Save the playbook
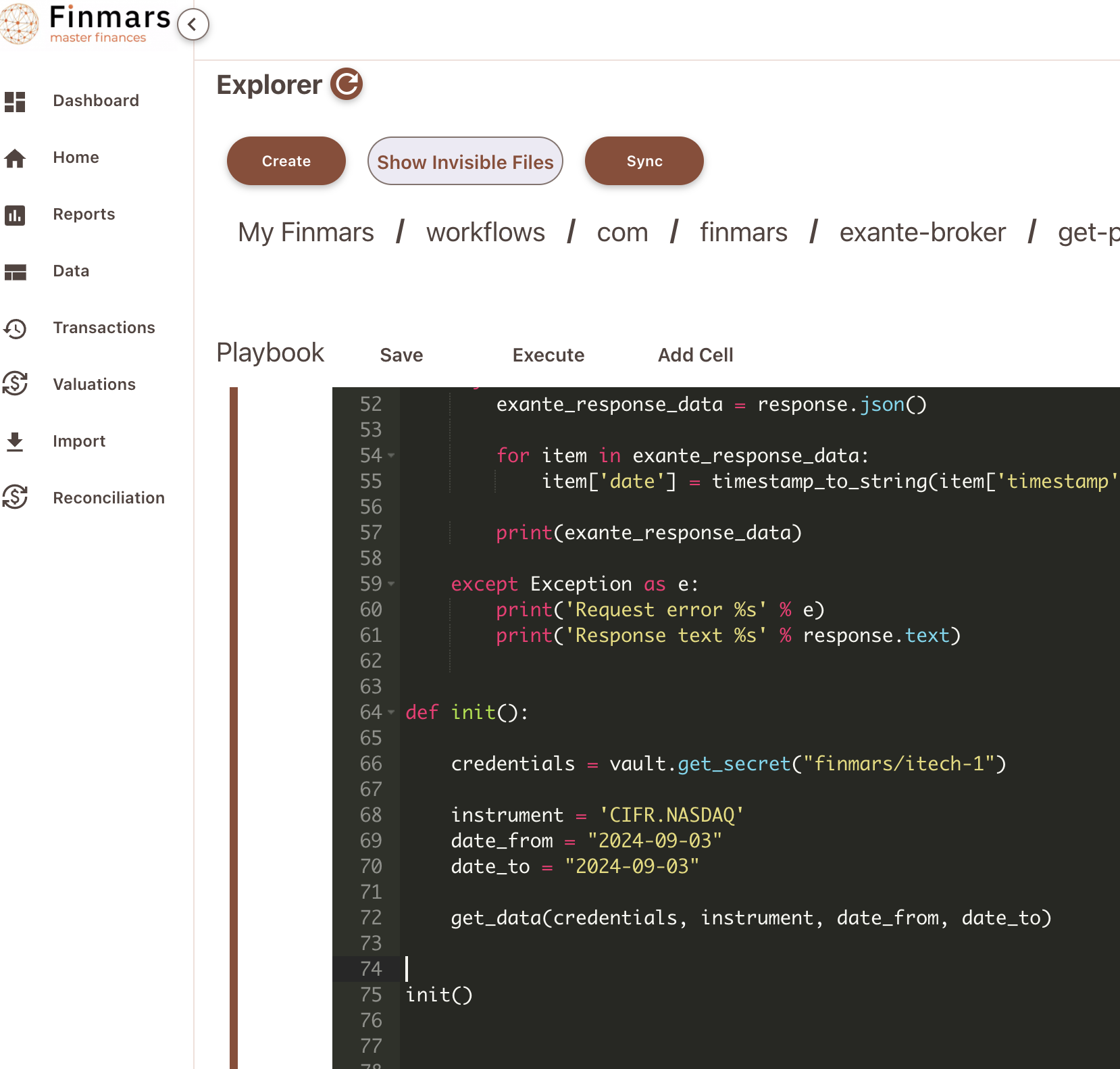 401,355
